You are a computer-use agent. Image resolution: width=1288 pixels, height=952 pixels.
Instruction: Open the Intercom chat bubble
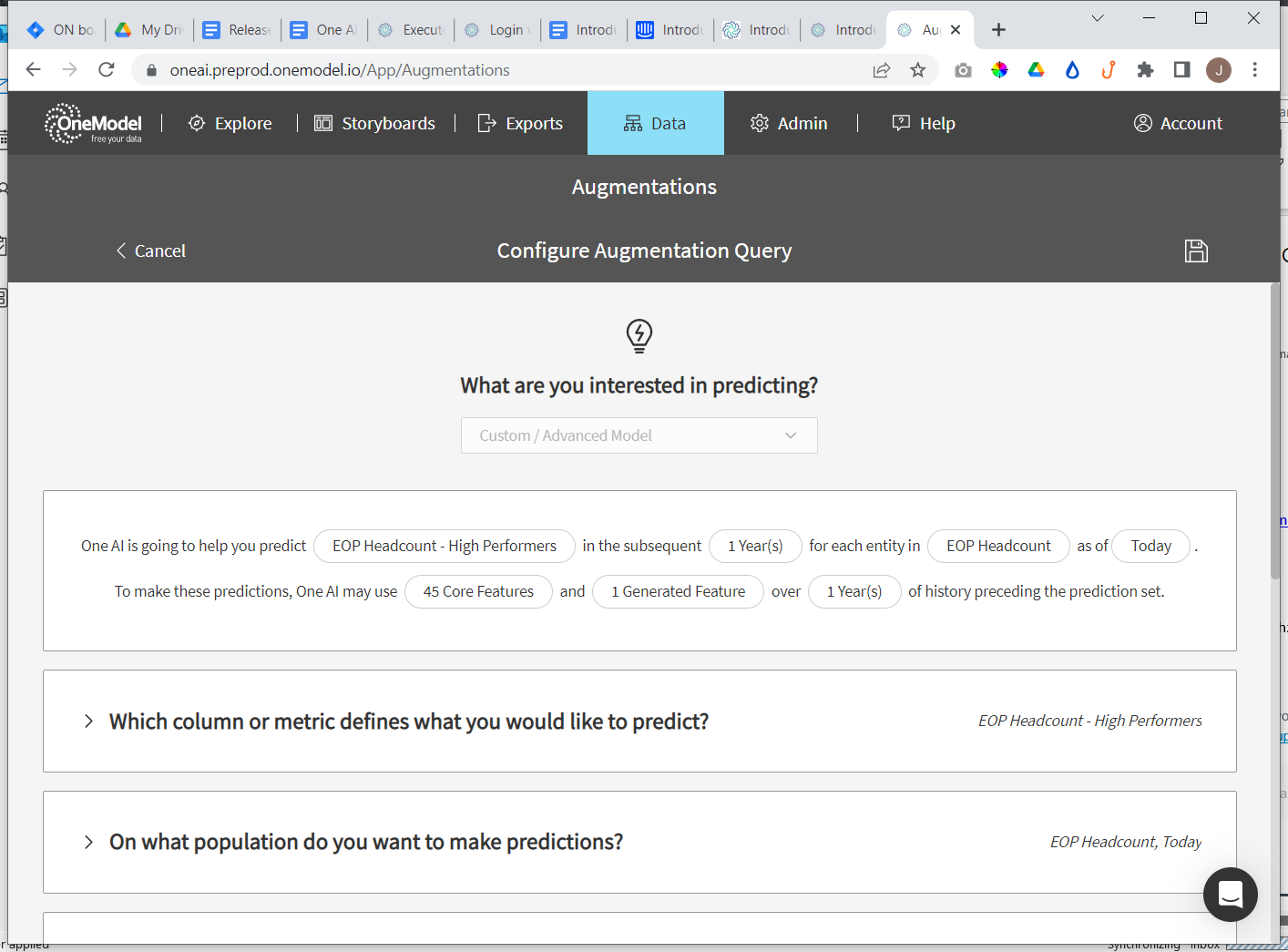click(1230, 895)
